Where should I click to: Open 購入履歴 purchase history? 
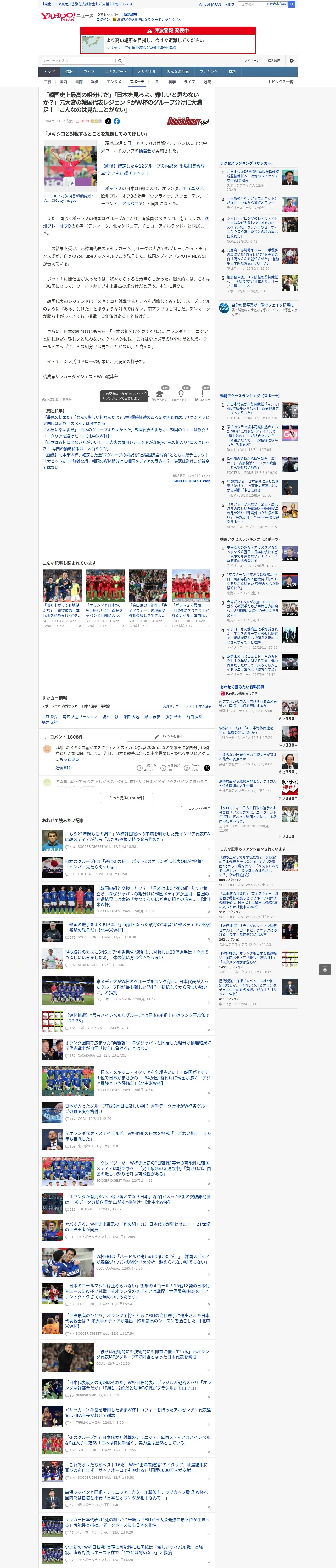tap(274, 61)
